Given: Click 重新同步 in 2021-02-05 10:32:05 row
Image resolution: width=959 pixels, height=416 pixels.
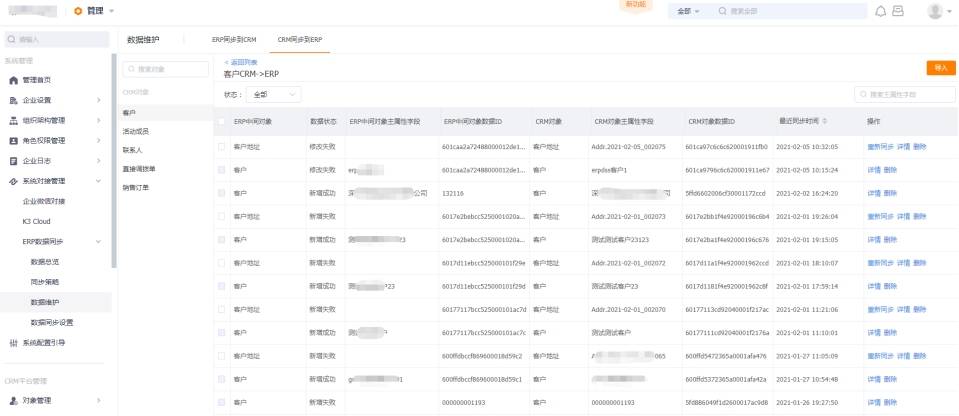Looking at the screenshot, I should [880, 147].
